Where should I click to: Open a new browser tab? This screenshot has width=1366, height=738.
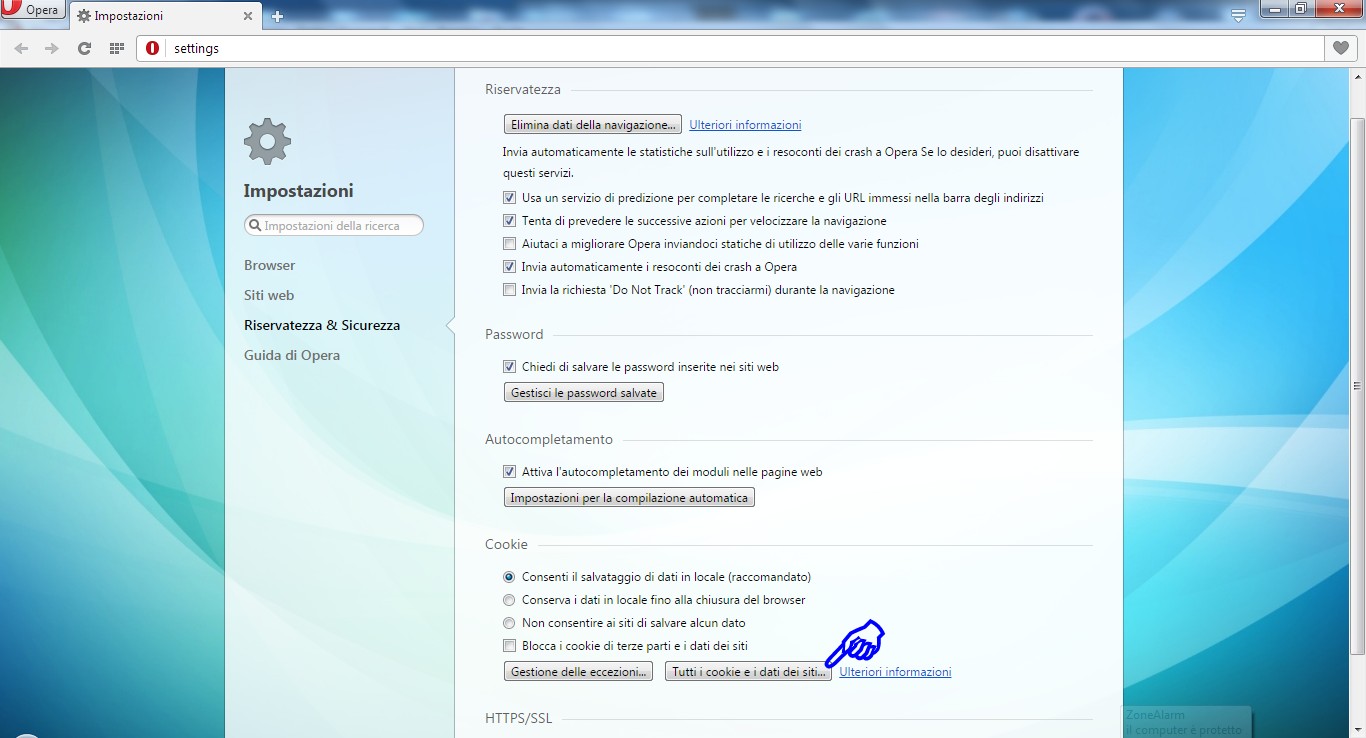(x=277, y=15)
